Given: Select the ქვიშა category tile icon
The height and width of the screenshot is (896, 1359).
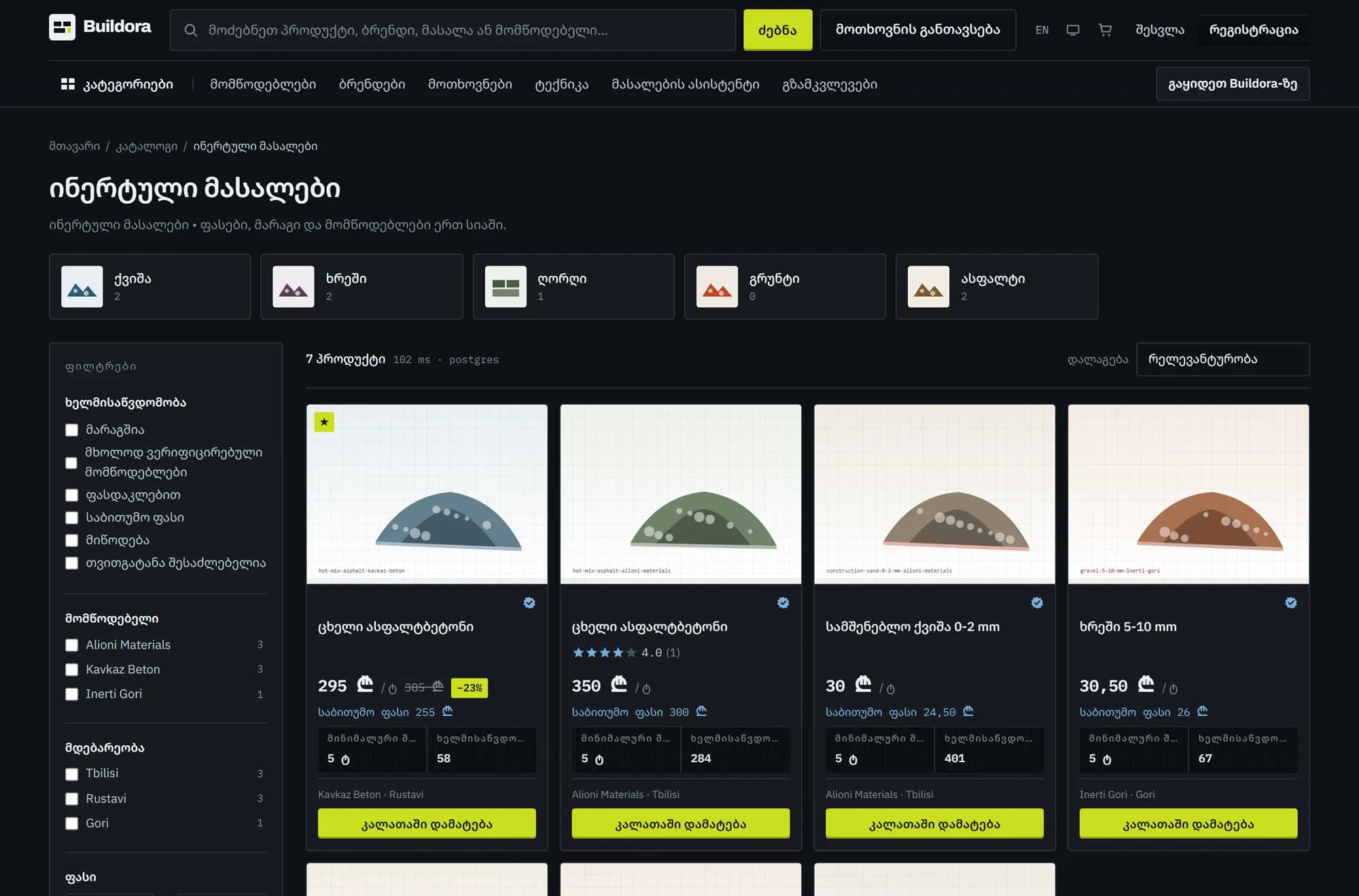Looking at the screenshot, I should (x=82, y=287).
